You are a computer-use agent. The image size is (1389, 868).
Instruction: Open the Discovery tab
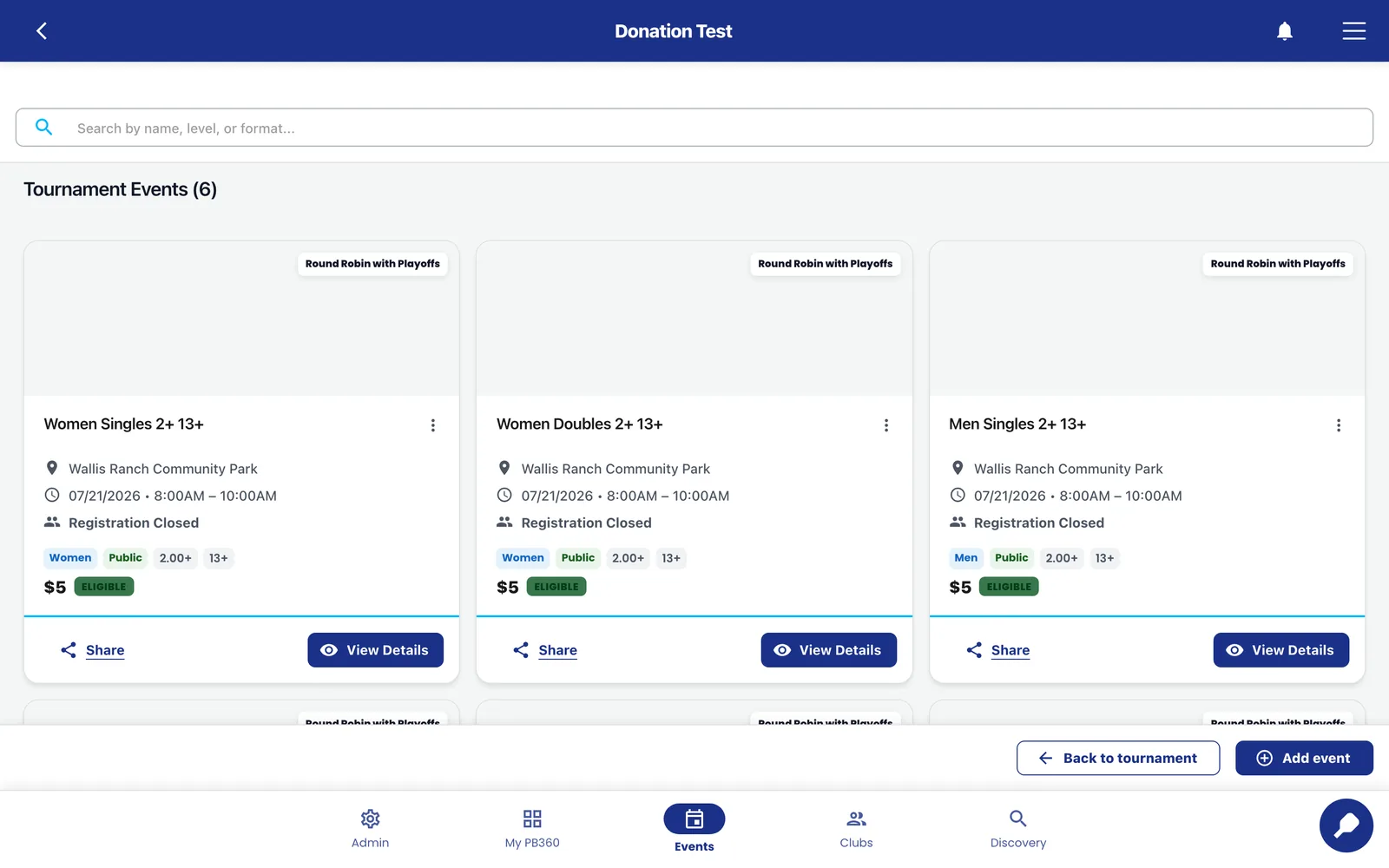pos(1018,829)
